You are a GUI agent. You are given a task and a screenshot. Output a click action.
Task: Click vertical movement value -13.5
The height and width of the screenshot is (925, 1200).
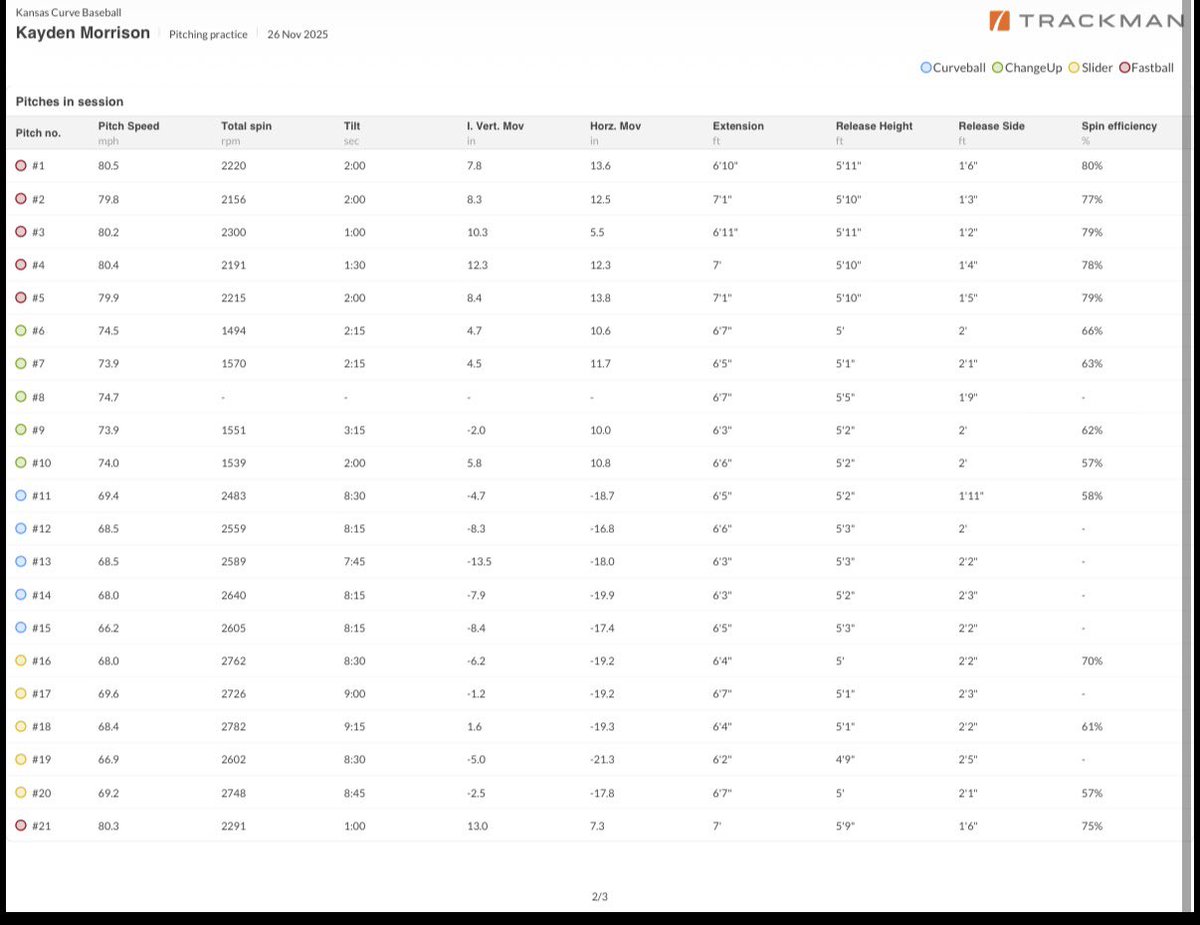(479, 562)
